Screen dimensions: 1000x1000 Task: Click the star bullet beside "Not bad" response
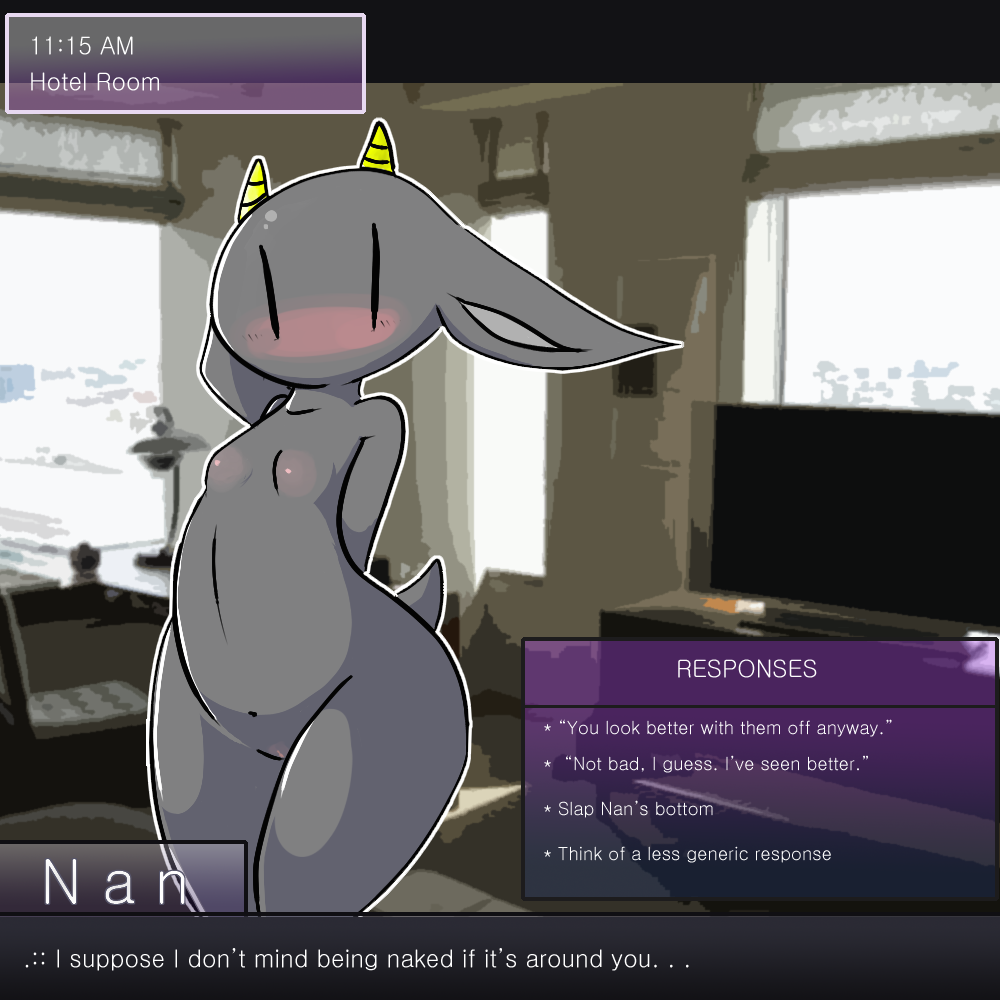[547, 765]
